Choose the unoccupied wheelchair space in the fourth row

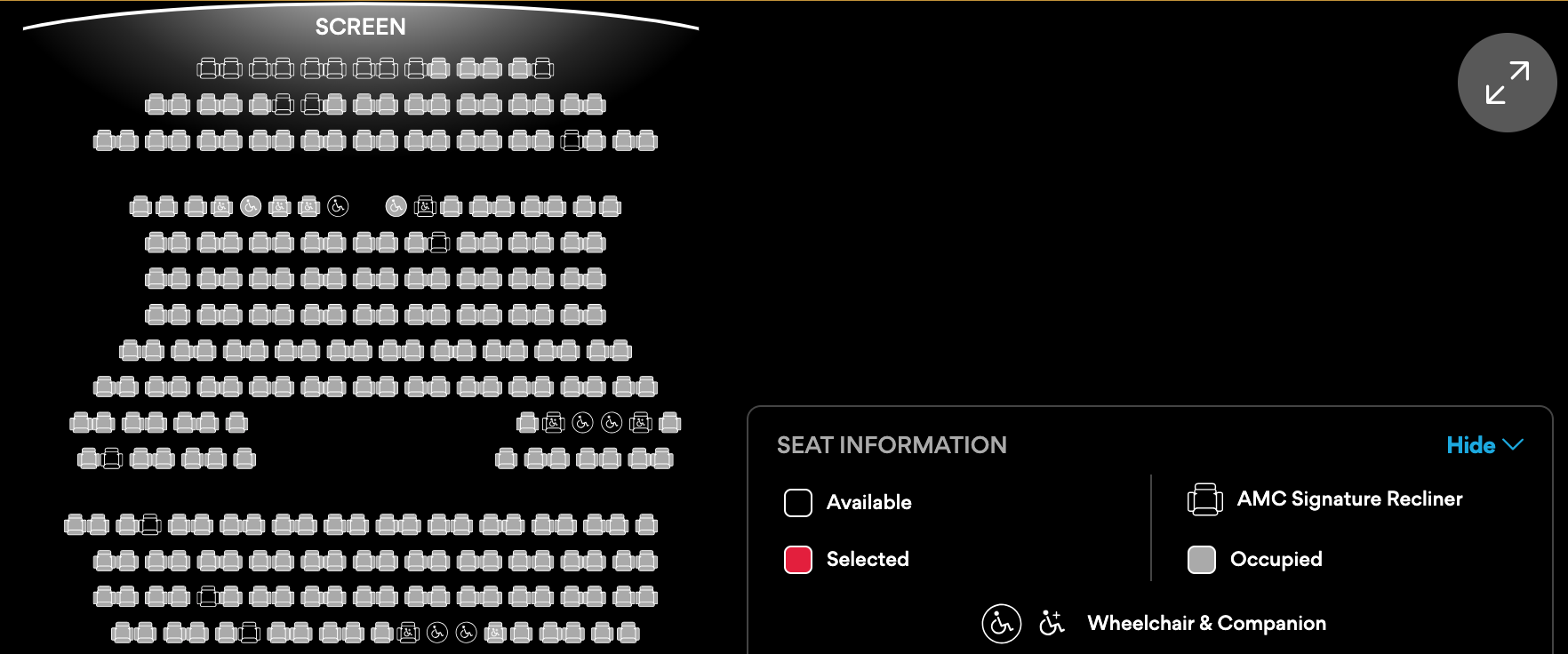(338, 207)
